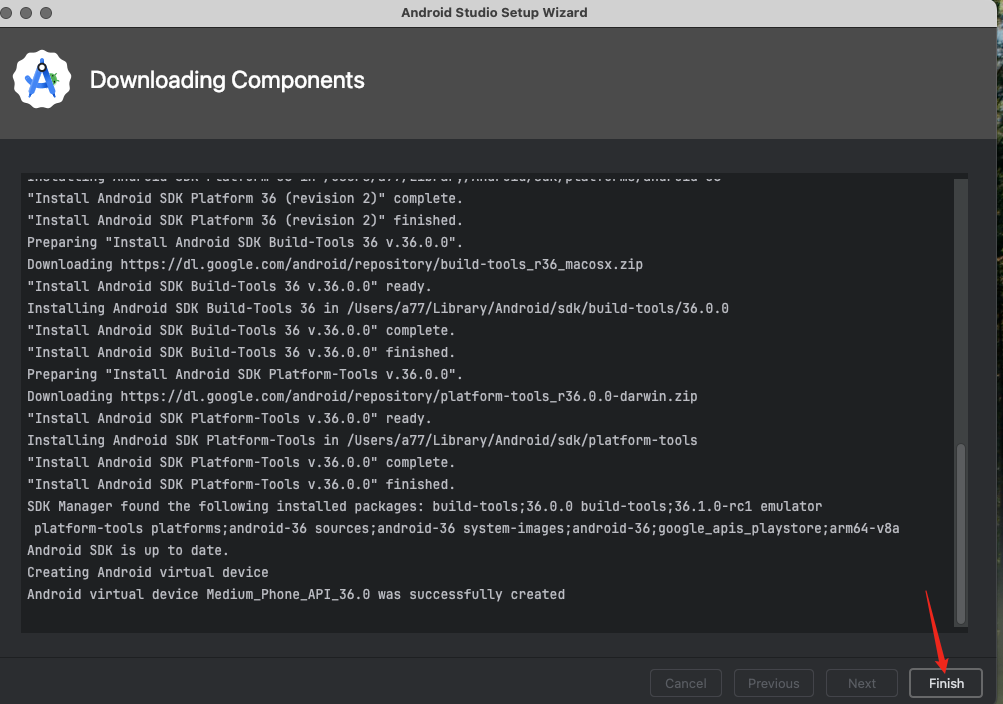This screenshot has width=1003, height=704.
Task: Click the 'Platform-Tools v.36.0.0 finished' line
Action: (x=241, y=485)
